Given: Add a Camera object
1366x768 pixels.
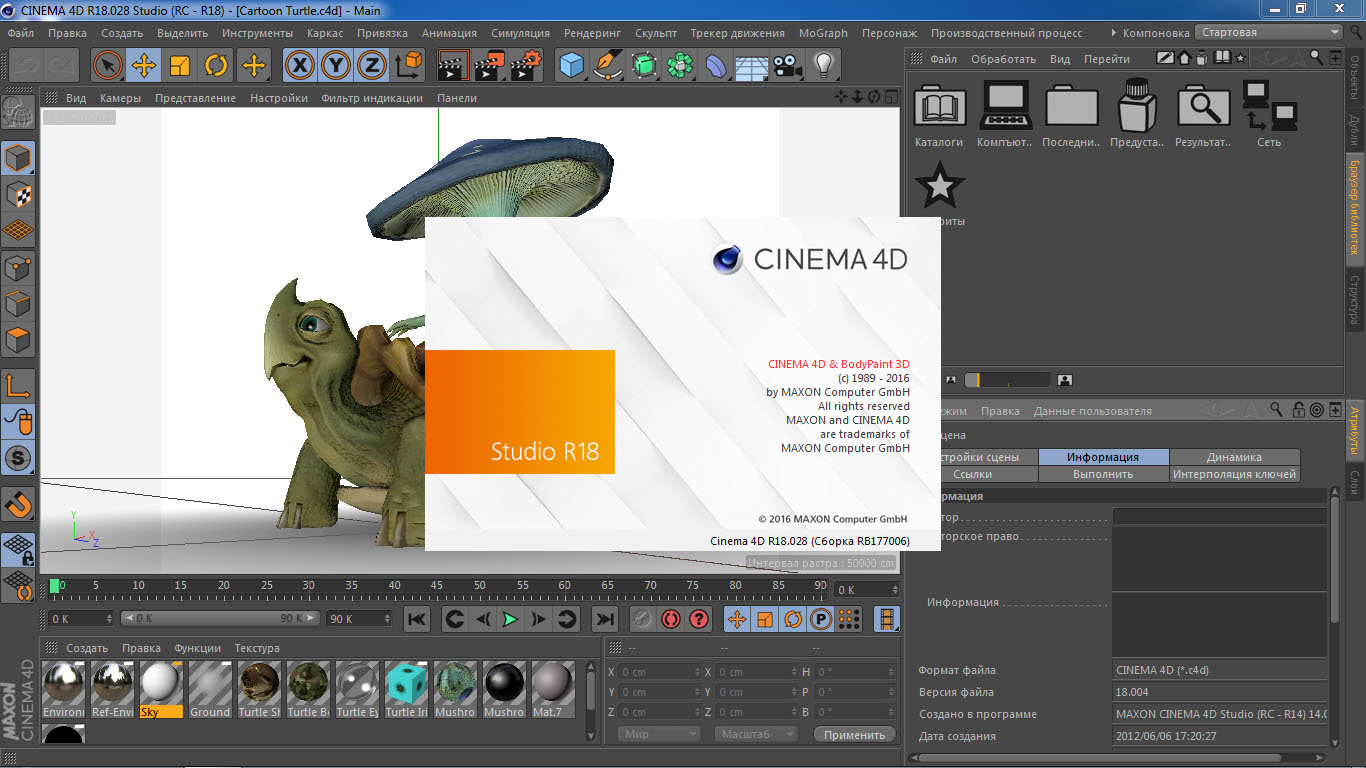Looking at the screenshot, I should [787, 66].
